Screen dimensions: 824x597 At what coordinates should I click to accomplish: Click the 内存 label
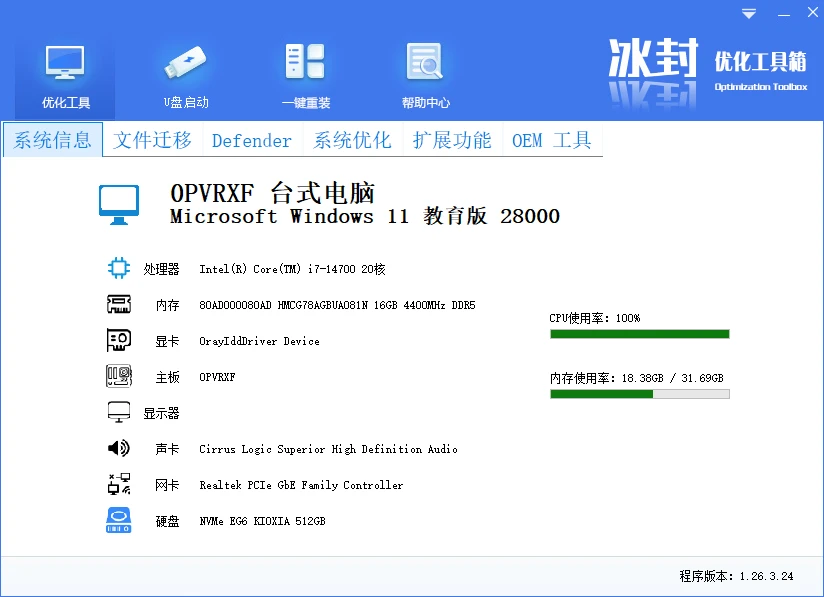click(168, 305)
